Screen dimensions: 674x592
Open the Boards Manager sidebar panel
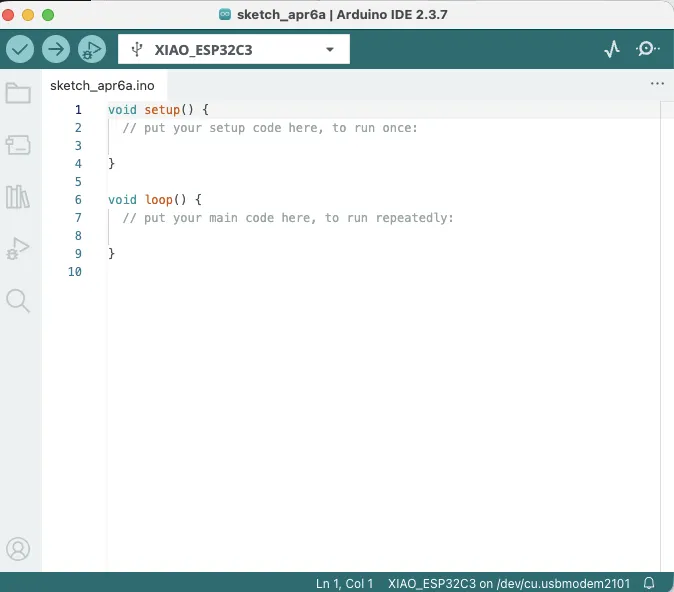pos(18,145)
